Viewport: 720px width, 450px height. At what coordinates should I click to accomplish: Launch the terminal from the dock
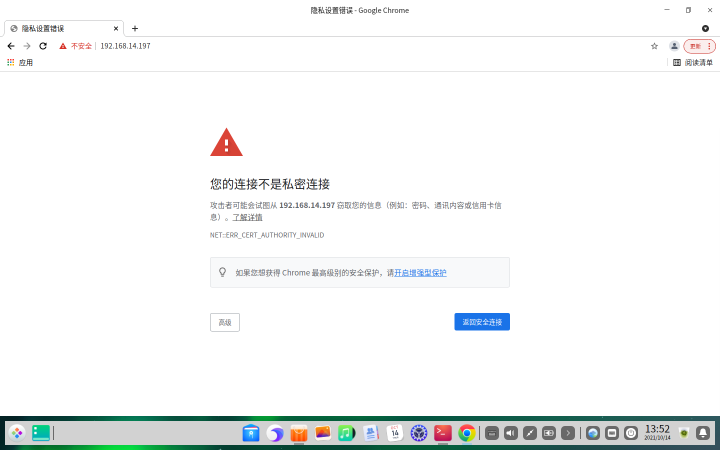click(x=443, y=433)
